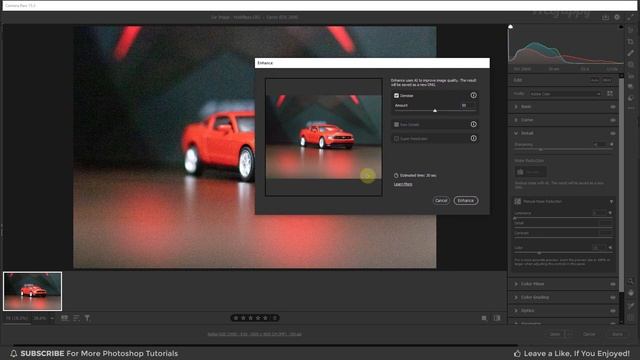Toggle visibility of Detail panel edits
The image size is (640, 360).
(613, 133)
